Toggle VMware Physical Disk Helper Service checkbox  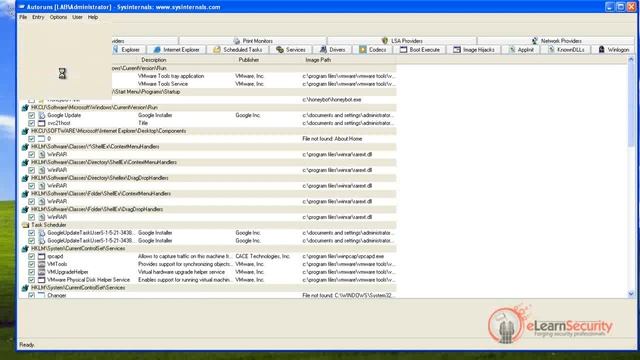click(31, 280)
